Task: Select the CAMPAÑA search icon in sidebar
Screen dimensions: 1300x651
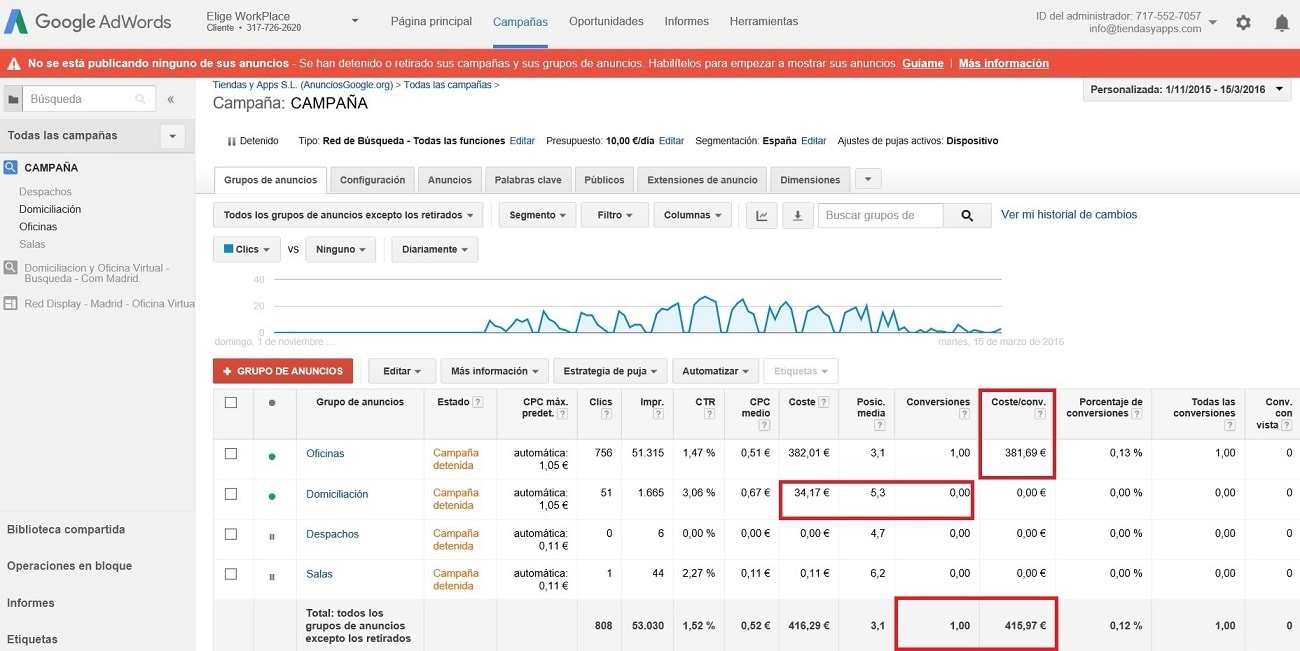Action: tap(12, 167)
